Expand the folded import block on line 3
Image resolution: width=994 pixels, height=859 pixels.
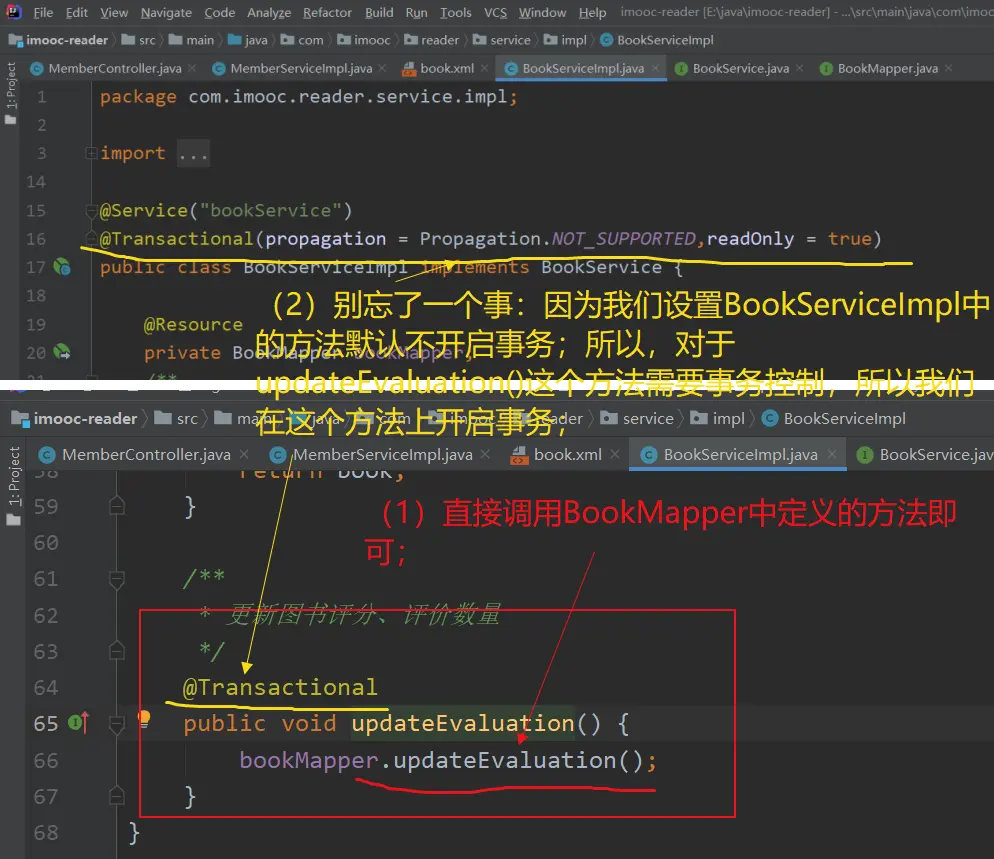click(x=92, y=154)
